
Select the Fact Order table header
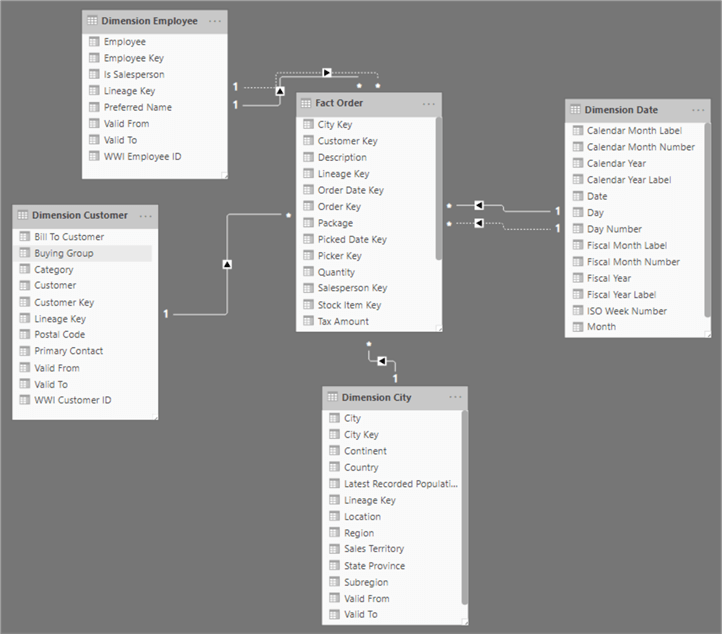pos(369,104)
